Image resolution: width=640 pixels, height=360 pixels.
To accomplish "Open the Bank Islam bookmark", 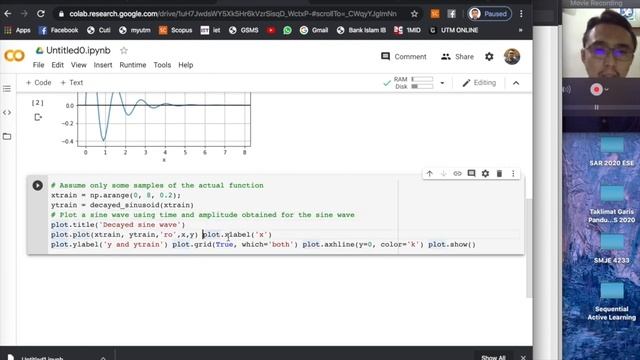I will [361, 30].
